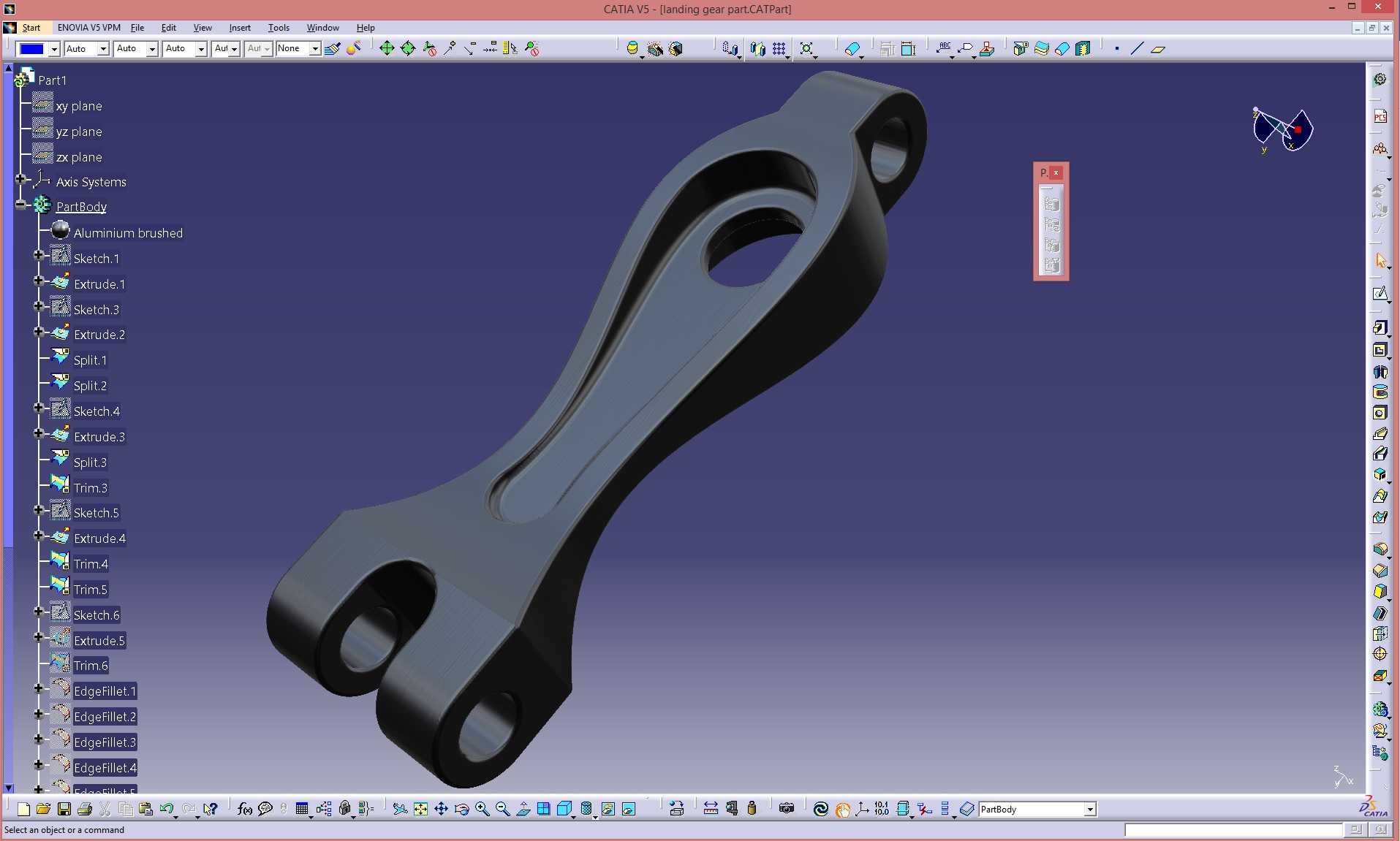Click the New document icon
This screenshot has width=1400, height=841.
click(23, 809)
